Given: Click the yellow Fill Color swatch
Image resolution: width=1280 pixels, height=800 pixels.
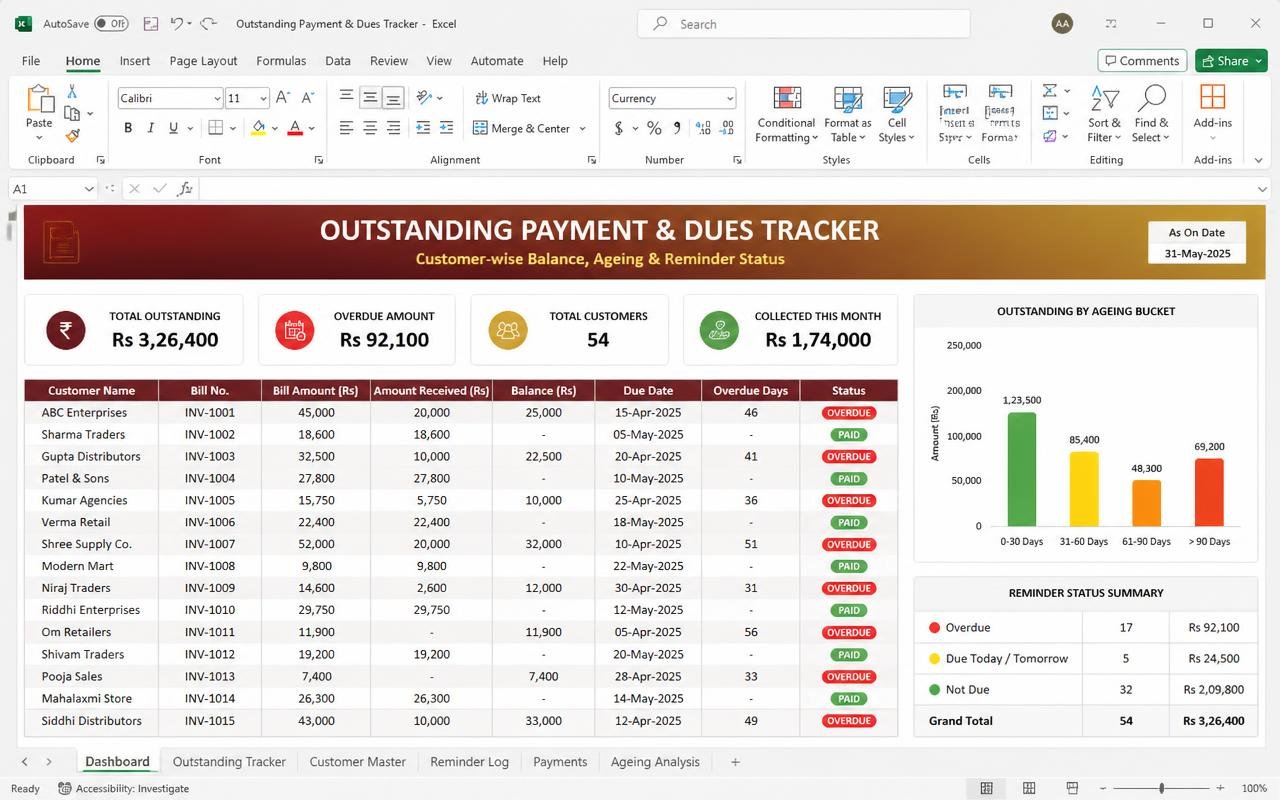Looking at the screenshot, I should [259, 128].
